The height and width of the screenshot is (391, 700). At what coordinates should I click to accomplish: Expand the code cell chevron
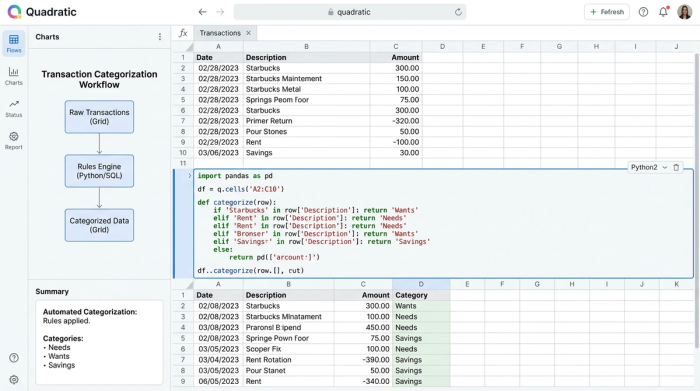pos(190,176)
